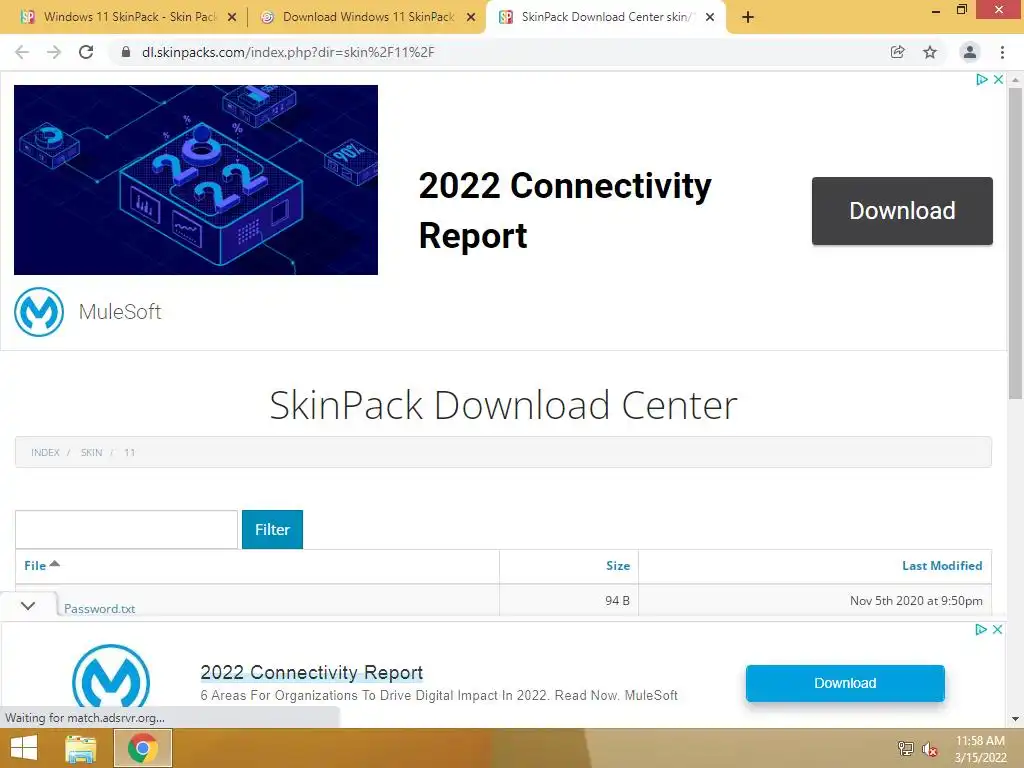Open Chrome profile avatar
The height and width of the screenshot is (768, 1024).
pos(970,52)
